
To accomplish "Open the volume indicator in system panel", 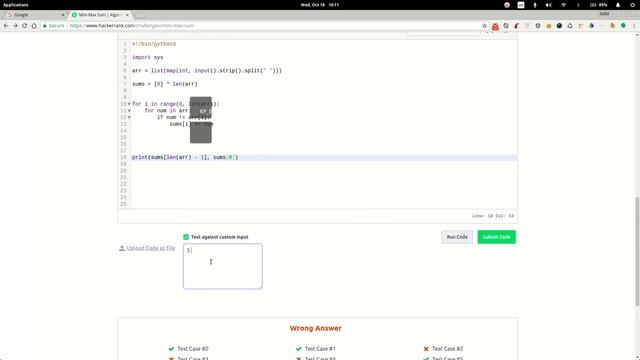I will pyautogui.click(x=549, y=5).
